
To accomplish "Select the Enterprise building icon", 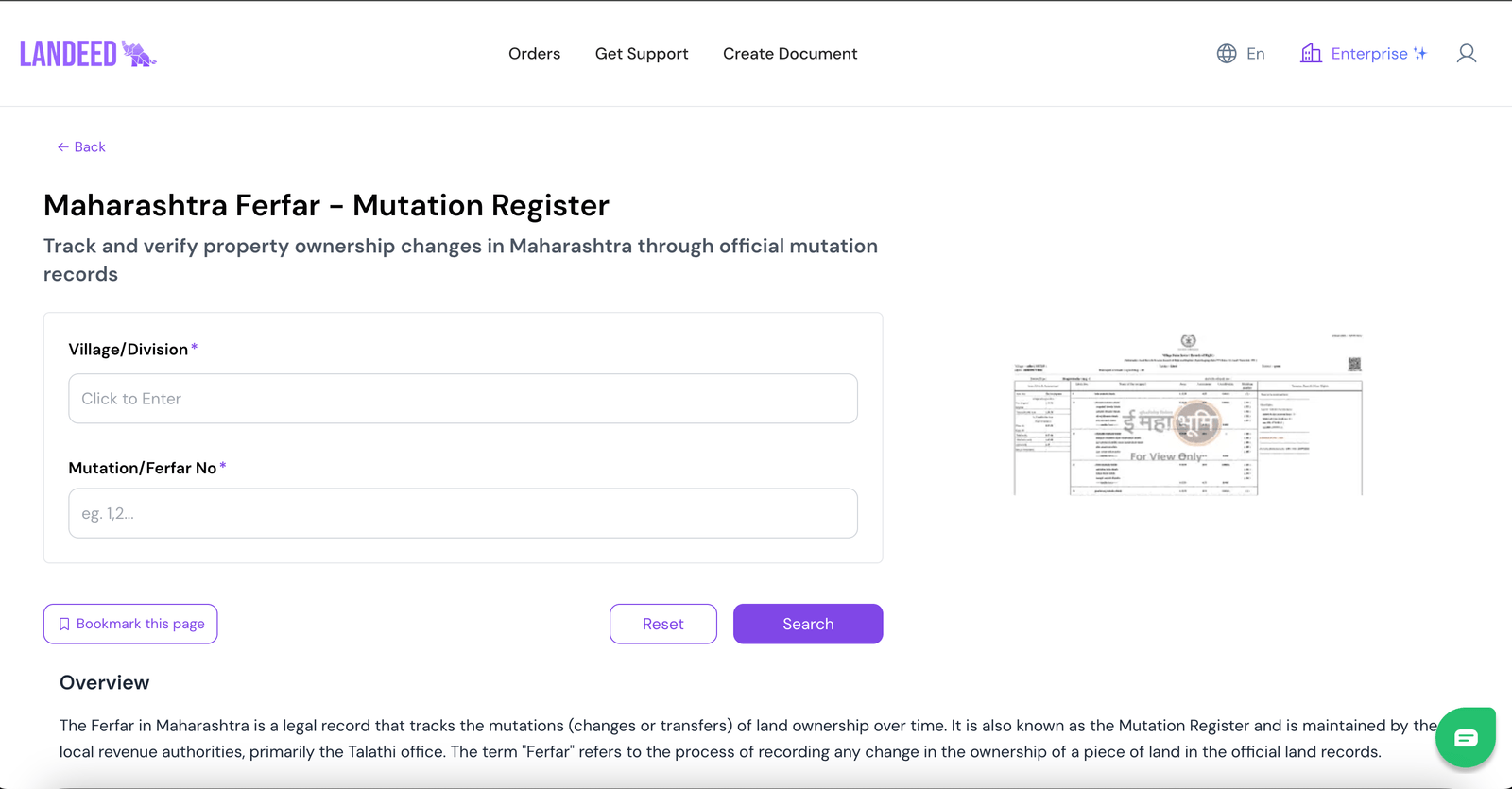I will click(x=1312, y=53).
